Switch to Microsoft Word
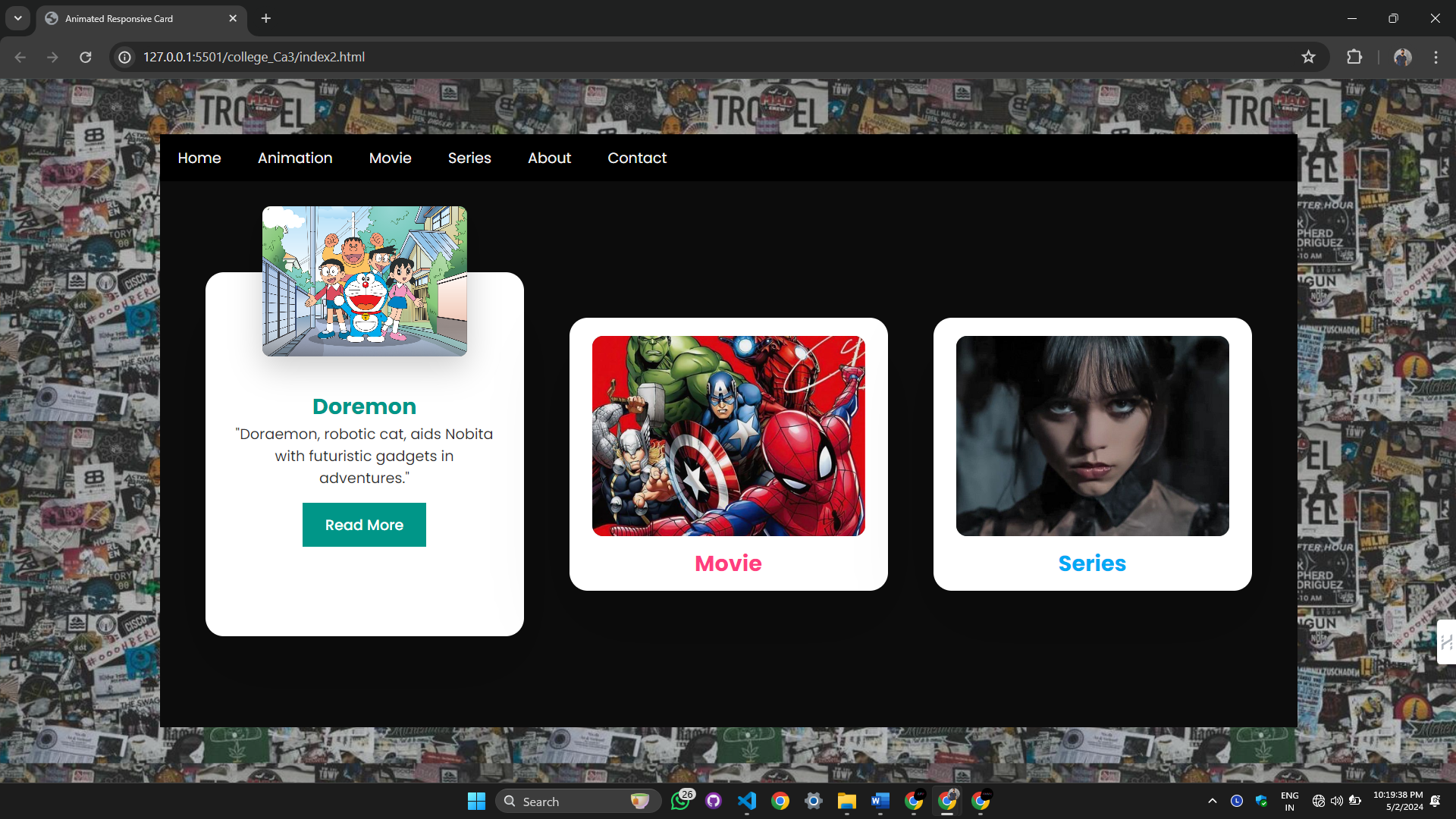1456x819 pixels. click(x=880, y=801)
